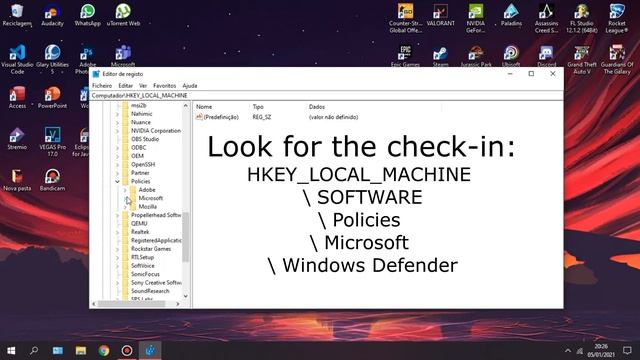Open the uTorrent Web shortcut

[x=123, y=15]
